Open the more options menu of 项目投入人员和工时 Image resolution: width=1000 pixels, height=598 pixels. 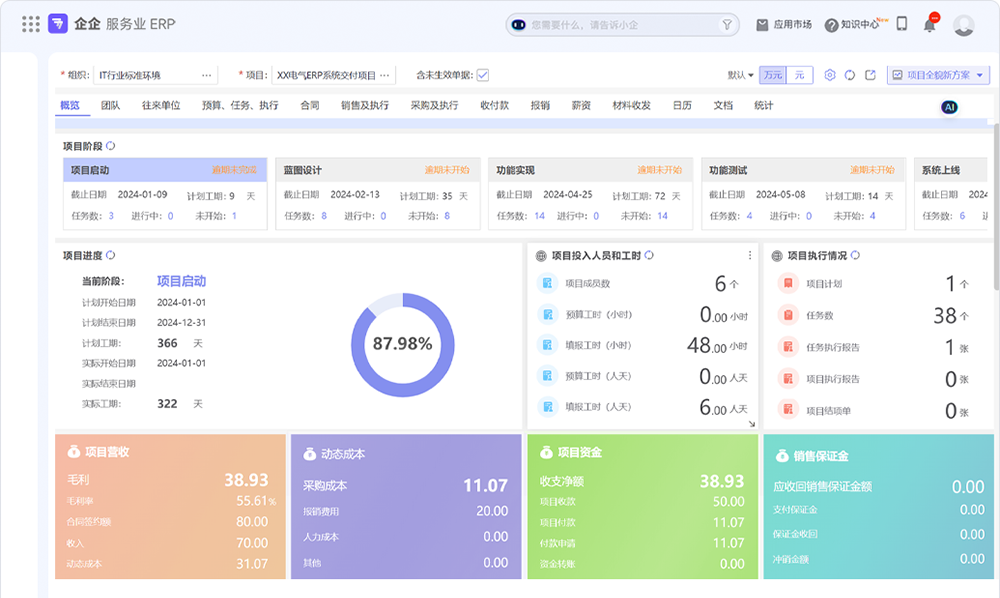point(750,255)
